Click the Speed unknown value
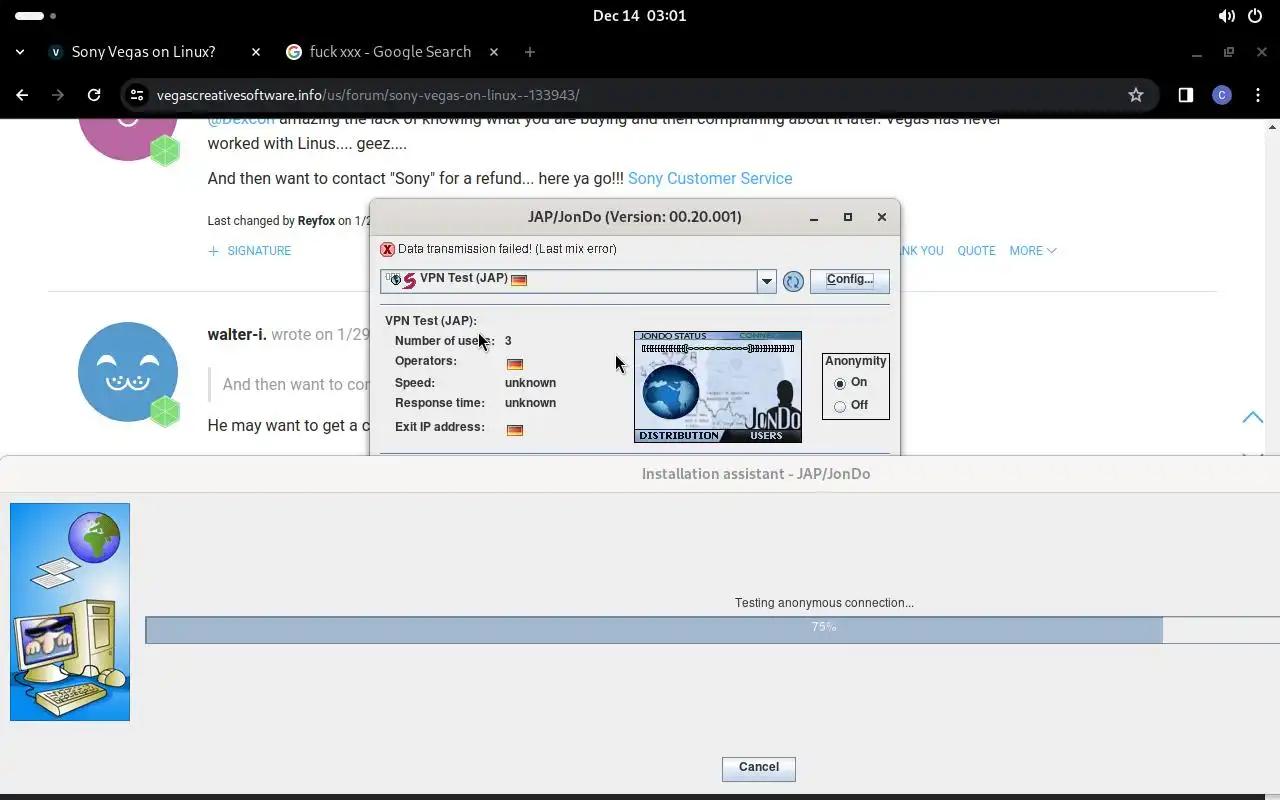The width and height of the screenshot is (1280, 800). (x=530, y=383)
